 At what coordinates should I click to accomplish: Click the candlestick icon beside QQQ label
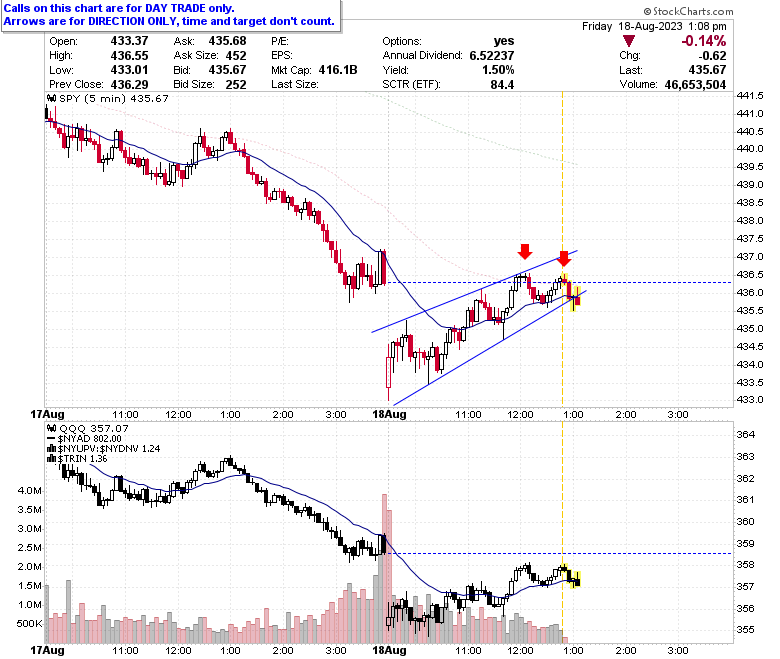tap(51, 428)
